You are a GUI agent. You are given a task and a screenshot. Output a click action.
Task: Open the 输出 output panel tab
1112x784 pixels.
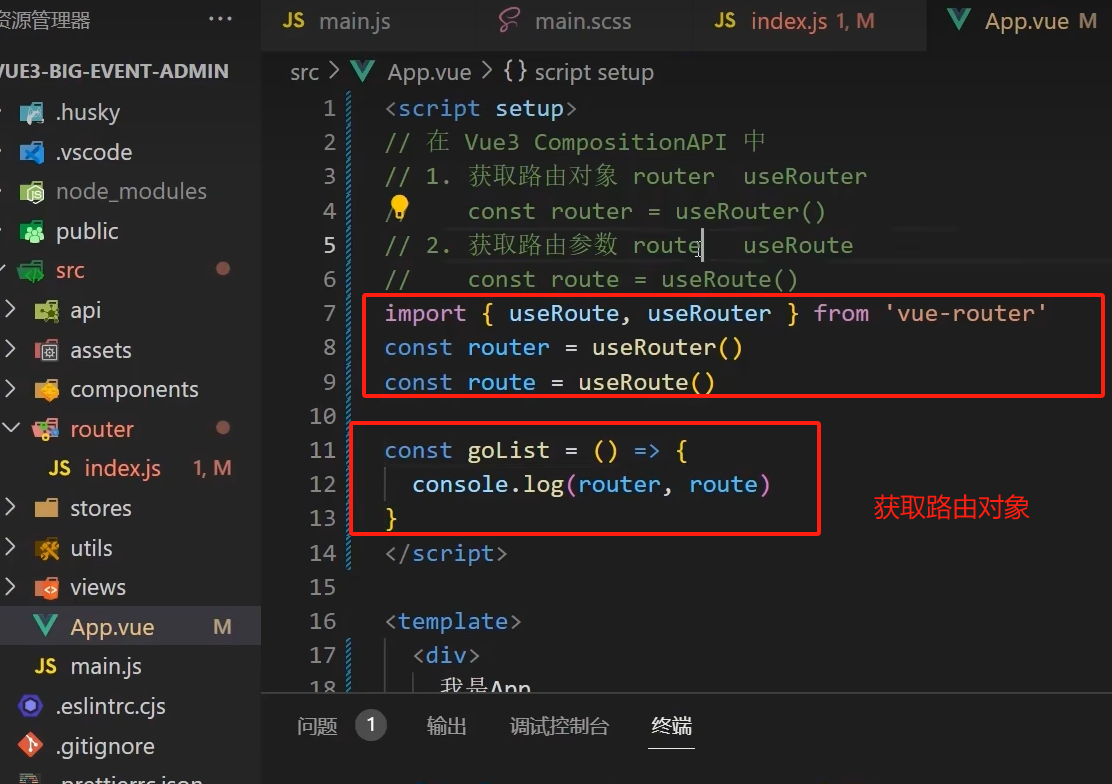[x=446, y=726]
